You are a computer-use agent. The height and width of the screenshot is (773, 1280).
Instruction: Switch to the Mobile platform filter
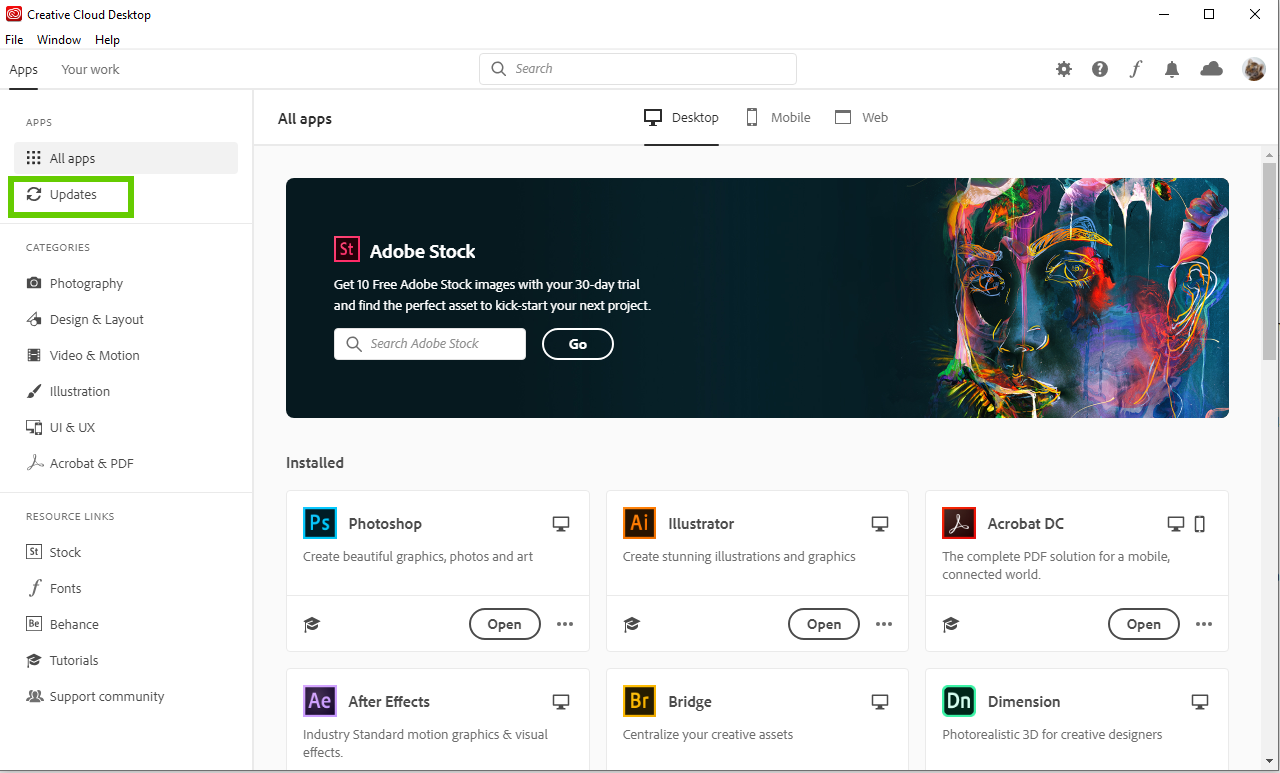[x=777, y=117]
